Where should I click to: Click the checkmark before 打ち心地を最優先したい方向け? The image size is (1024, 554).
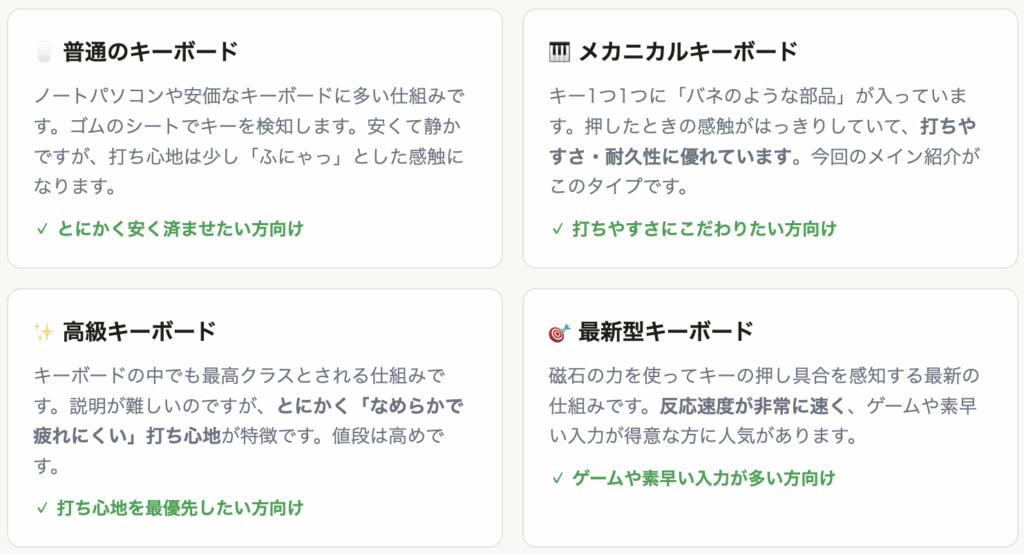42,508
